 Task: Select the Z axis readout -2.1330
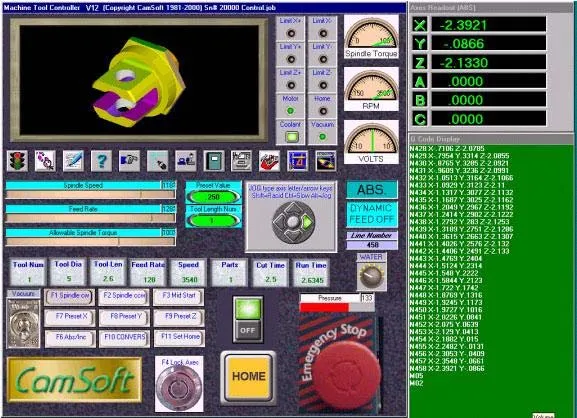click(x=488, y=62)
